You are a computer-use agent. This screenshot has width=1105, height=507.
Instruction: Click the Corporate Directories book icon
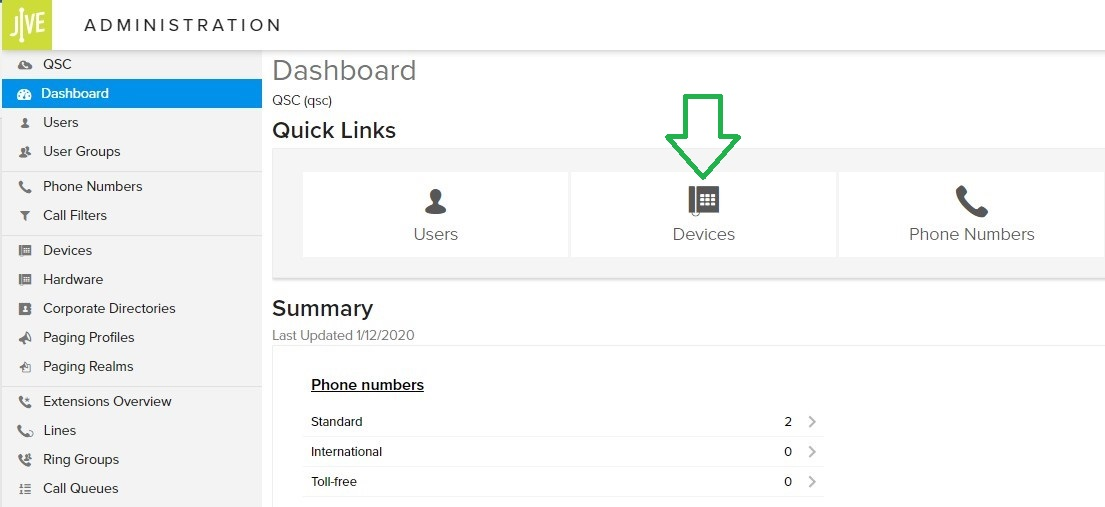click(25, 309)
